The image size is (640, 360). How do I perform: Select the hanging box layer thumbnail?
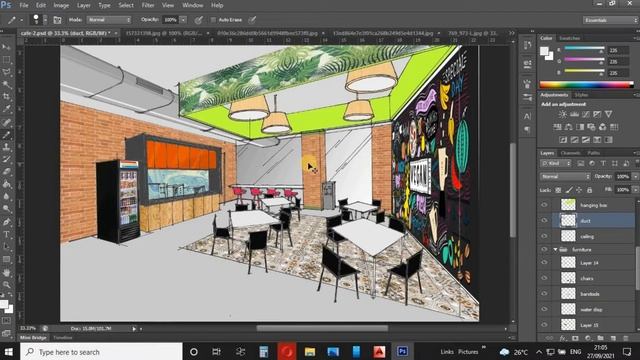click(568, 205)
